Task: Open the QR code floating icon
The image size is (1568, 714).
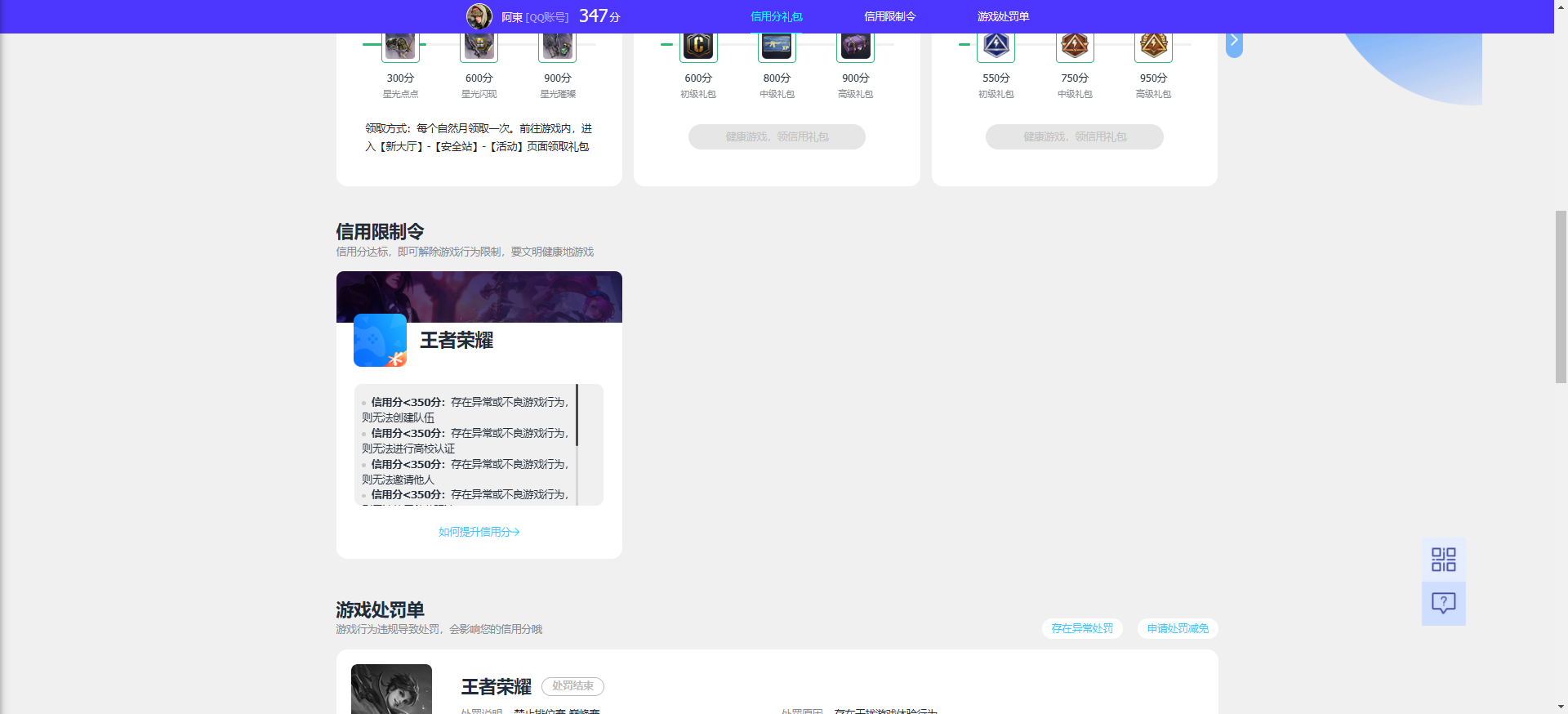Action: pos(1444,560)
